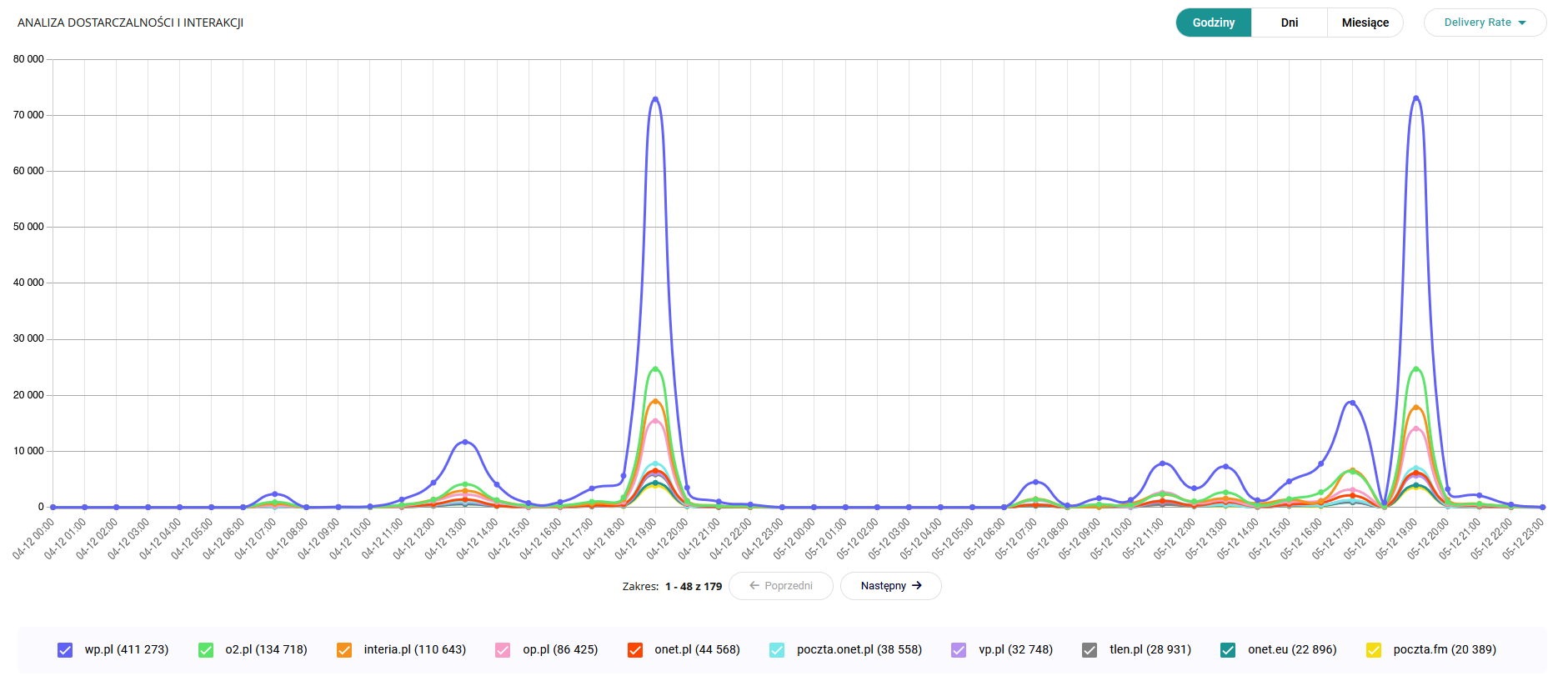The width and height of the screenshot is (1568, 681).
Task: Uncheck the vp.pl purple checkbox
Action: pyautogui.click(x=959, y=650)
